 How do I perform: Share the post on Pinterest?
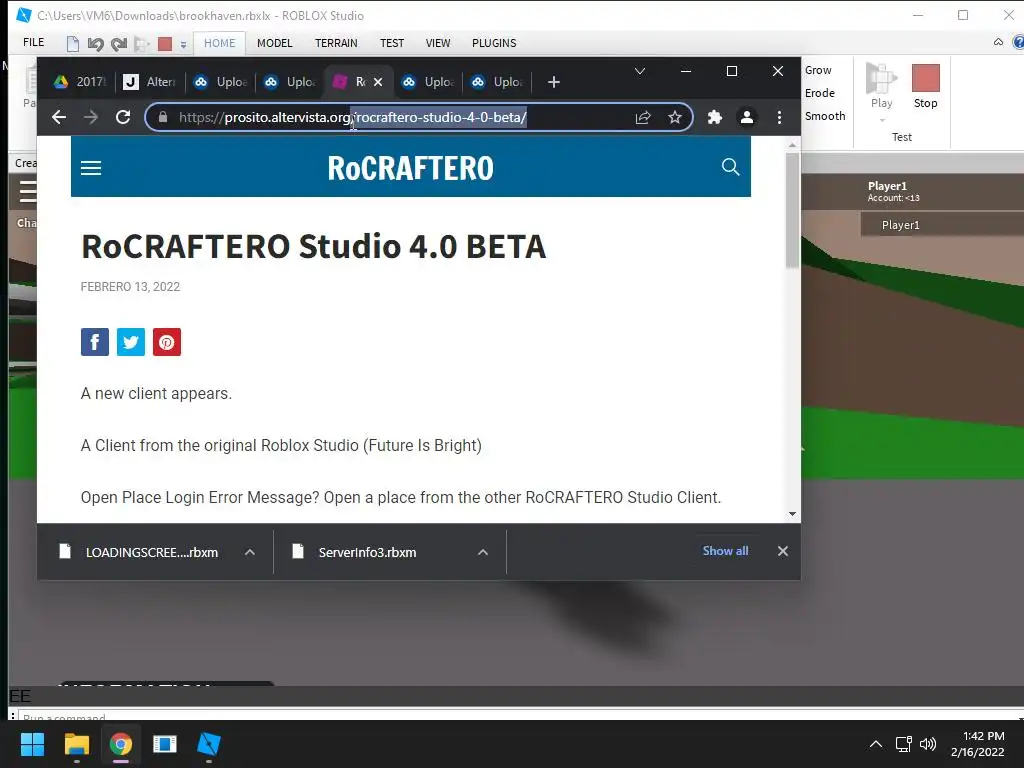167,342
